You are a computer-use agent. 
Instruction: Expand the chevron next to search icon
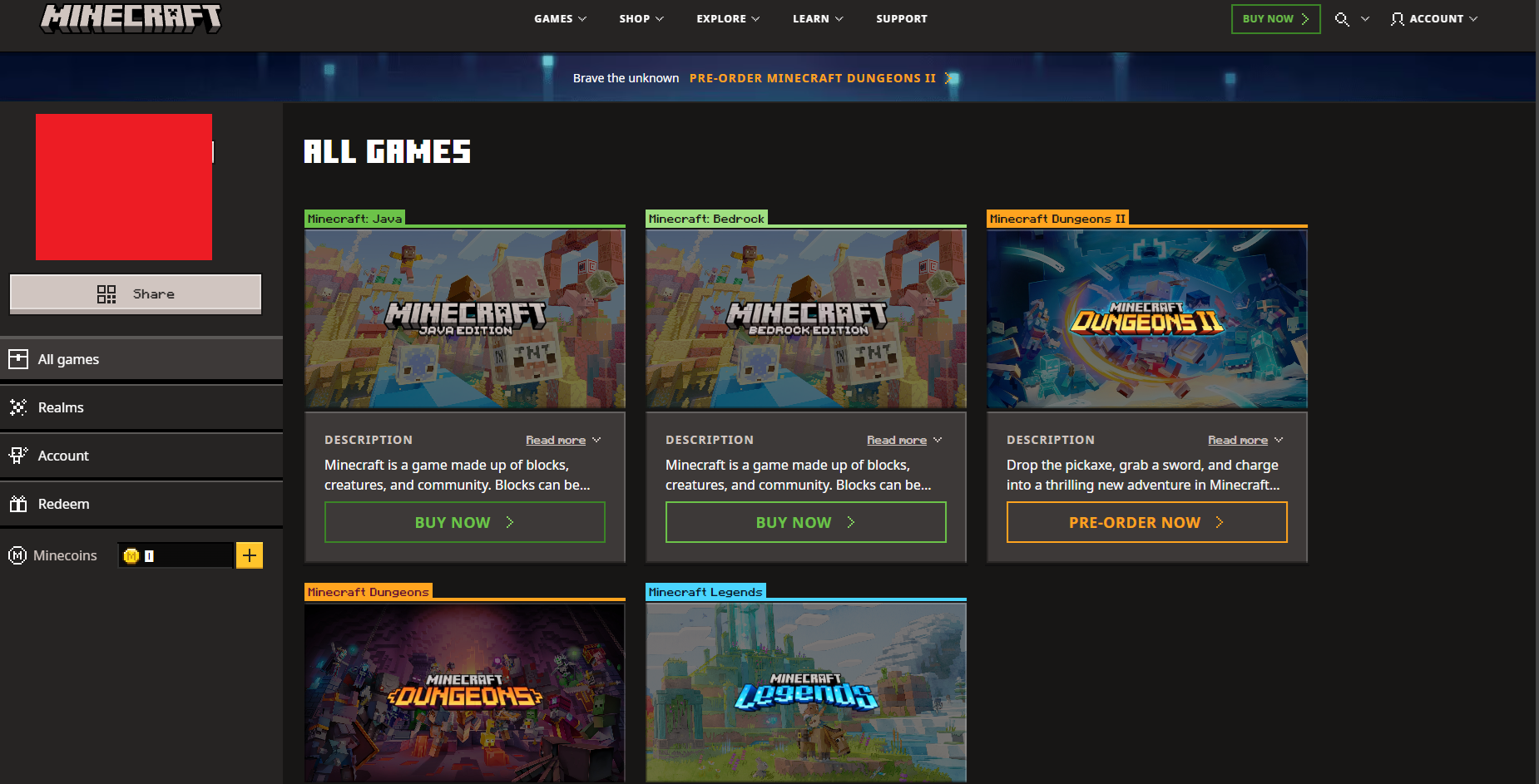click(1364, 19)
